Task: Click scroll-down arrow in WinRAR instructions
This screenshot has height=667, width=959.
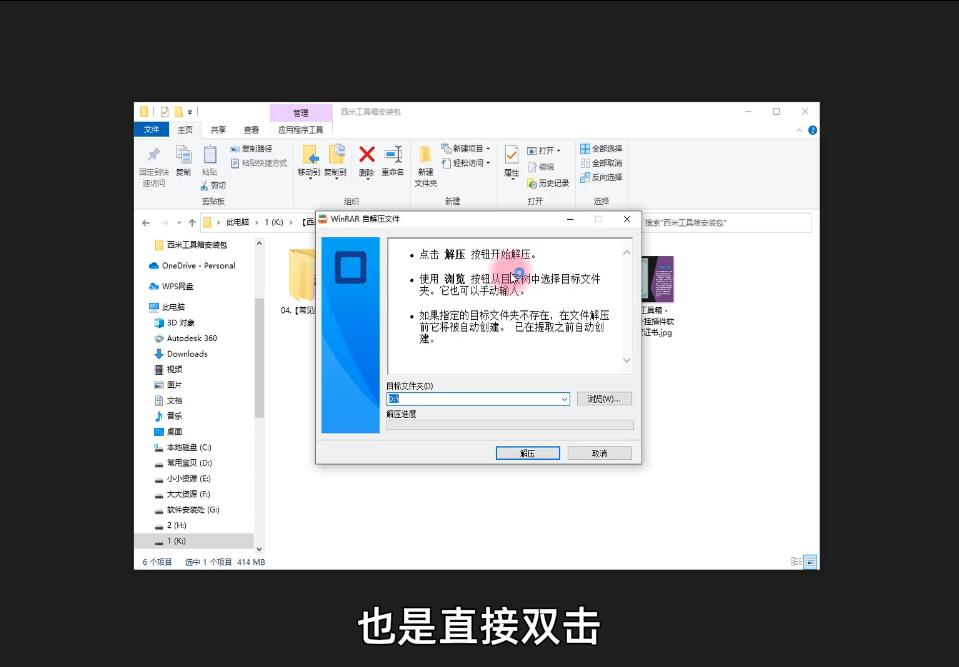Action: [626, 360]
